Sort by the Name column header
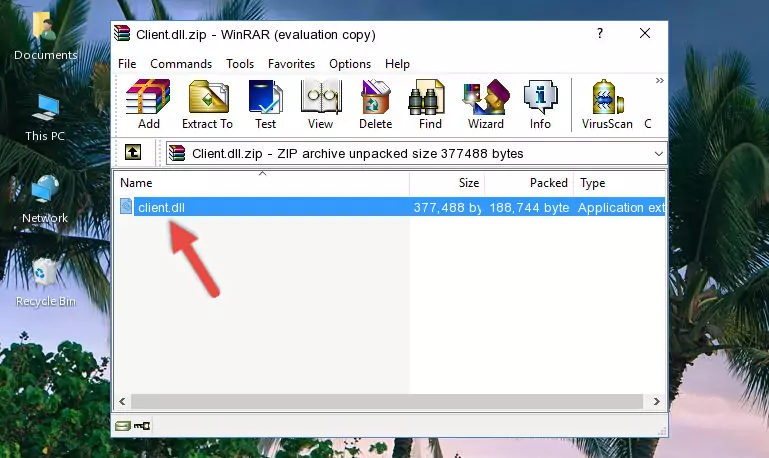769x458 pixels. click(x=262, y=183)
